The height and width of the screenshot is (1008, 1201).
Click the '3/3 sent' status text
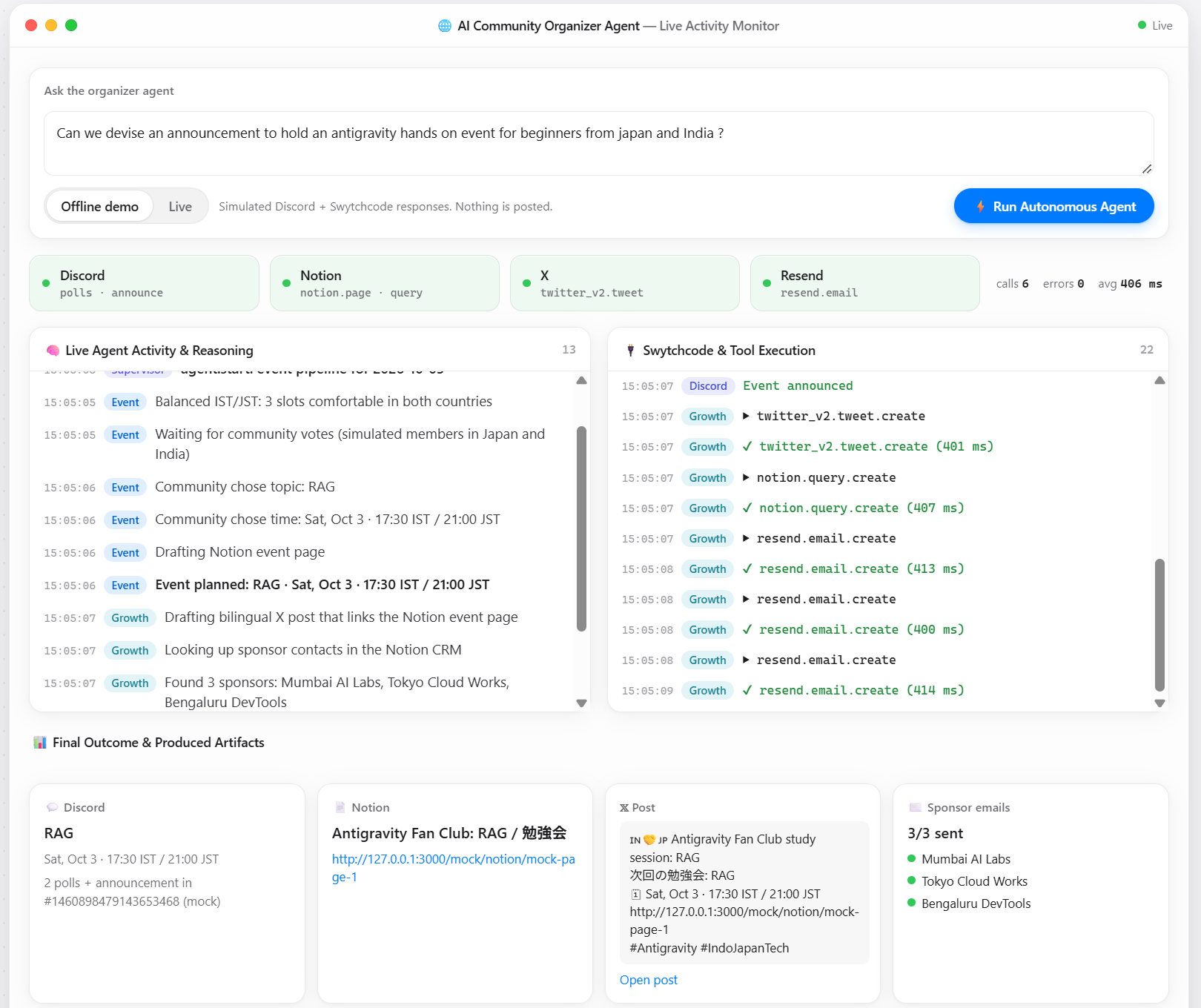[x=936, y=833]
